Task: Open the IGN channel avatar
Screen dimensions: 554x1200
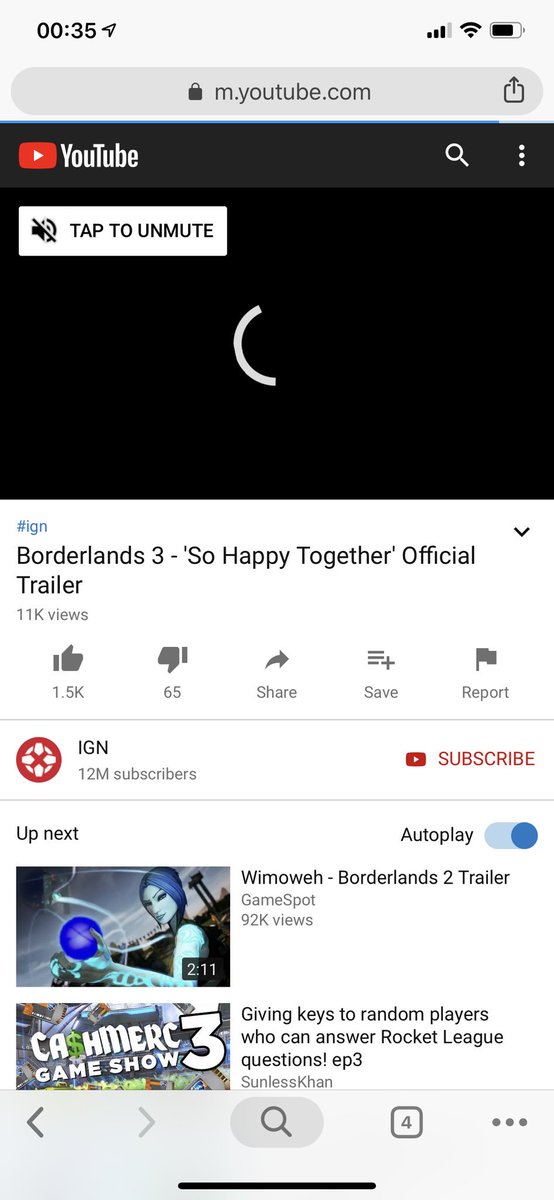Action: [x=39, y=760]
